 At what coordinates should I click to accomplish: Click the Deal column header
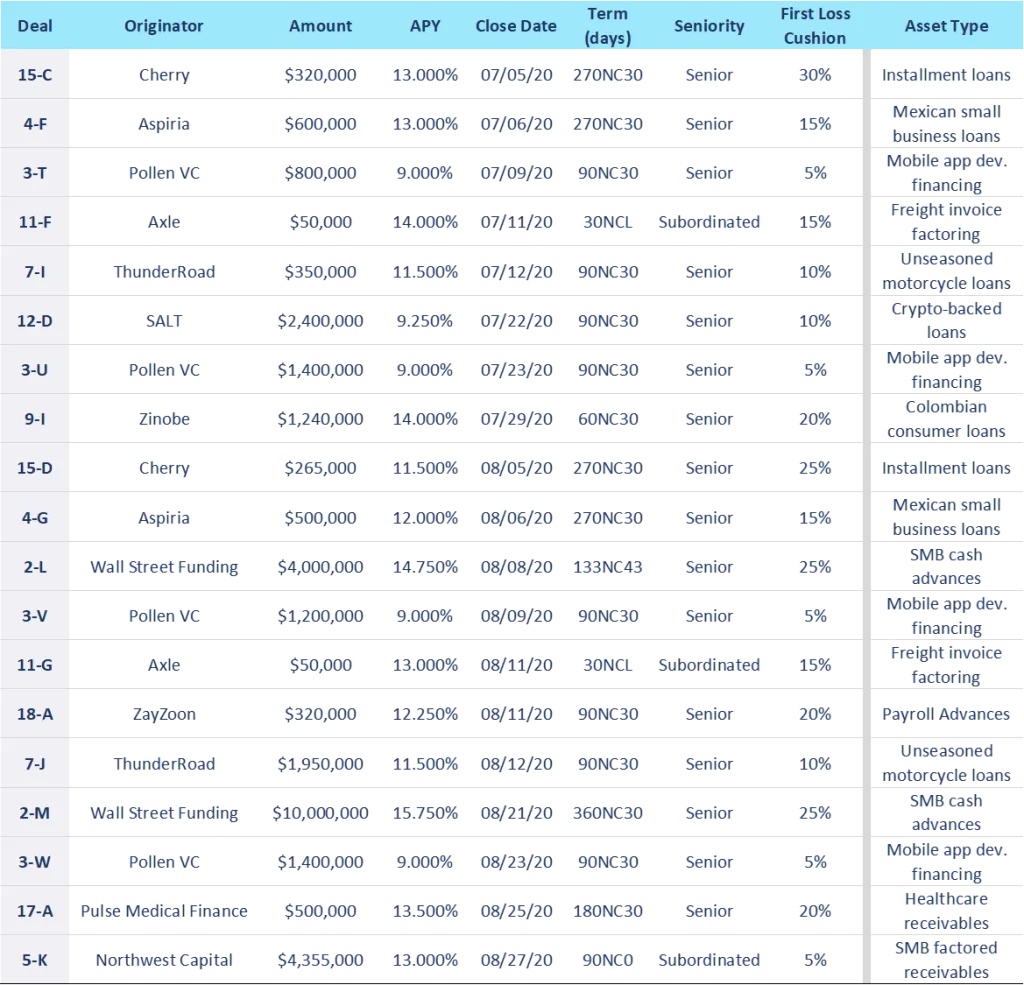[x=35, y=26]
